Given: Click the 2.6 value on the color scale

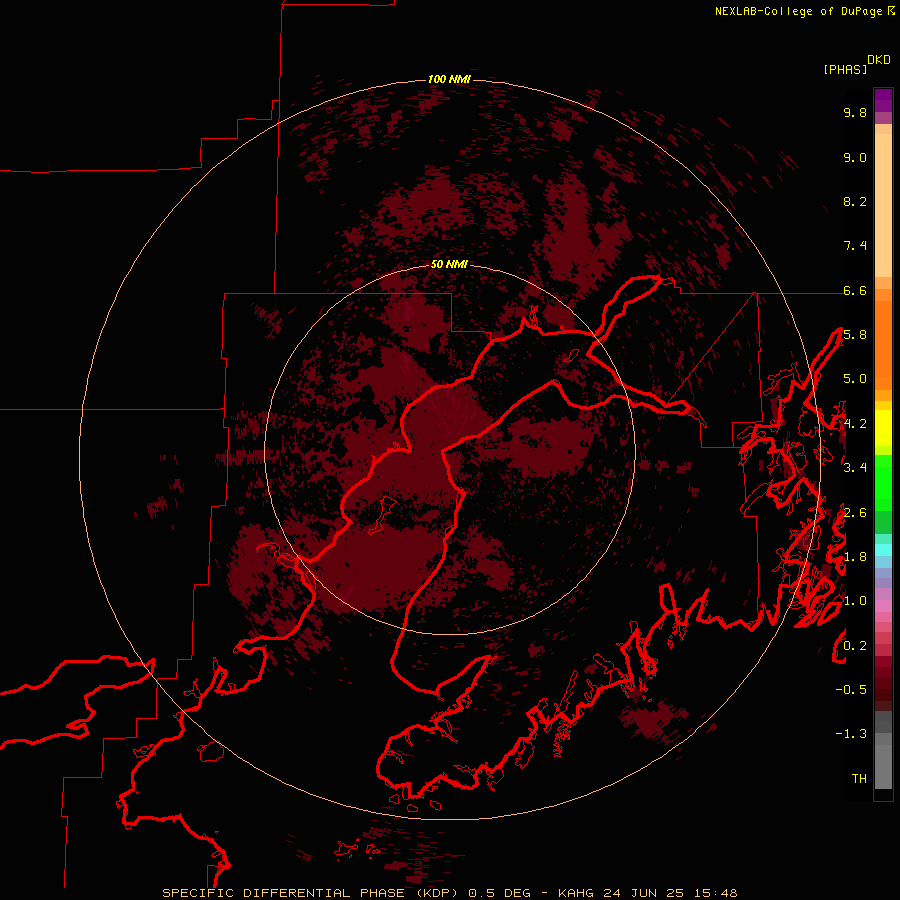Looking at the screenshot, I should click(x=855, y=513).
